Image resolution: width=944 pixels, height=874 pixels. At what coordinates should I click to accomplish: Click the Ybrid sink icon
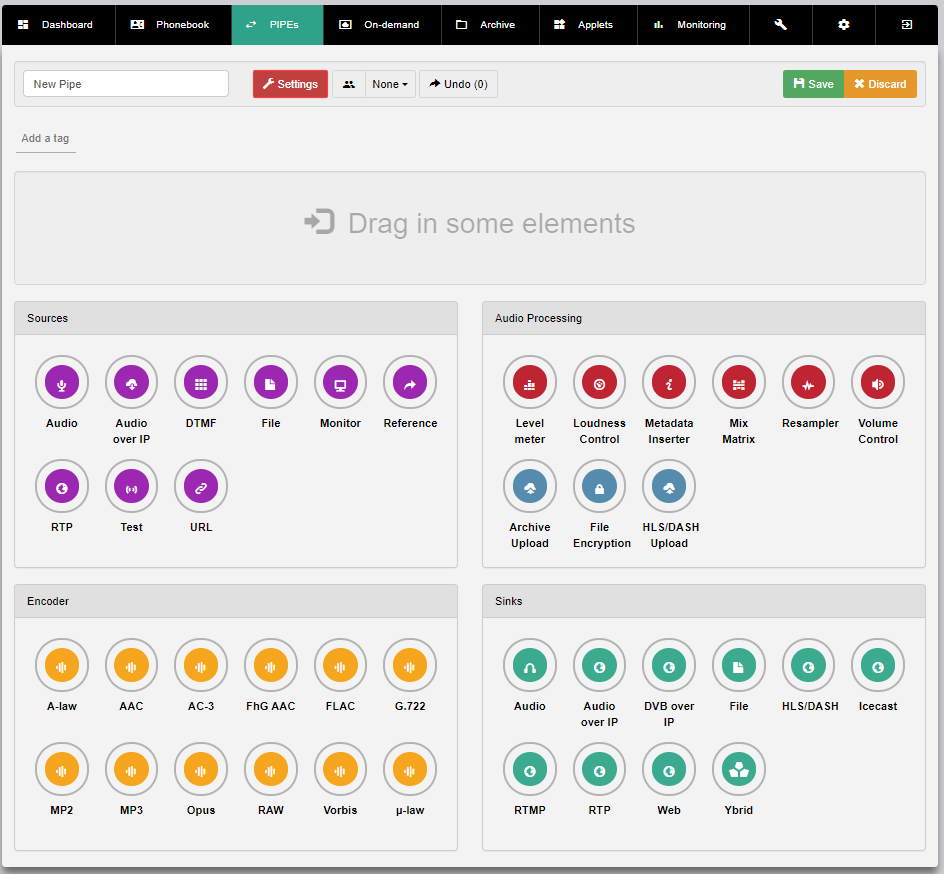pos(738,770)
